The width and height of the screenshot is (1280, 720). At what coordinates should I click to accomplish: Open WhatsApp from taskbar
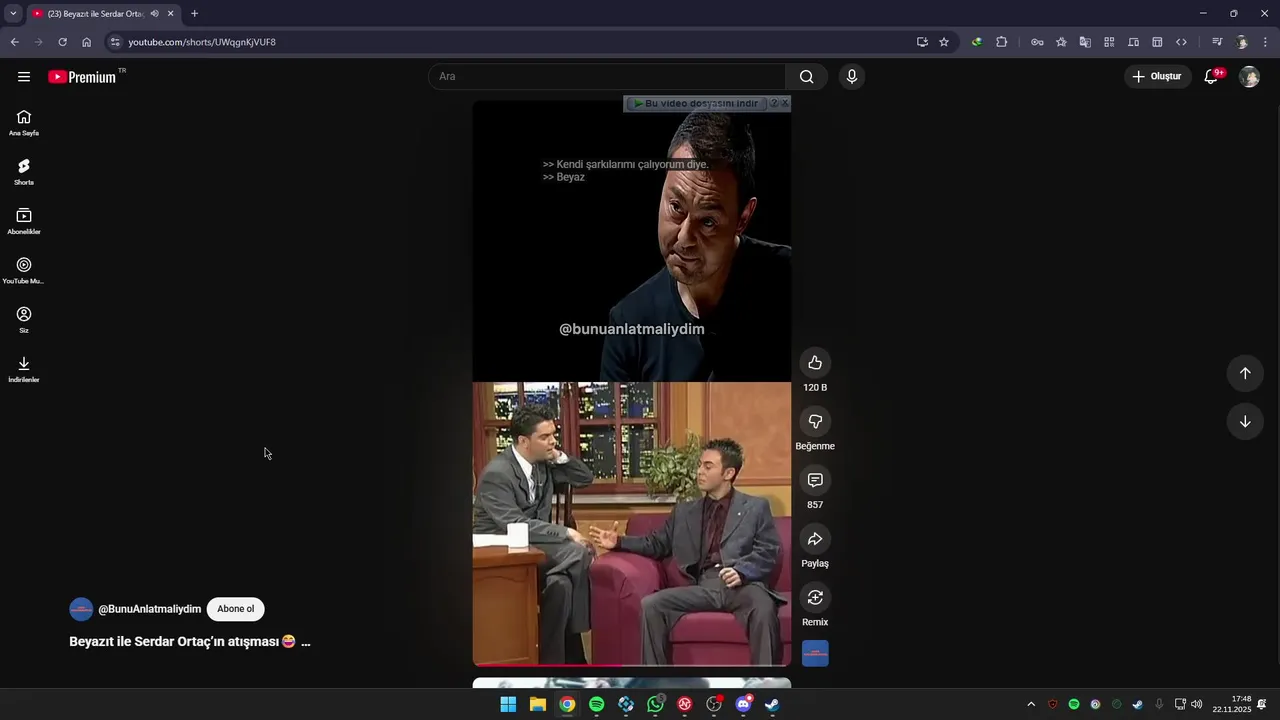(x=655, y=705)
